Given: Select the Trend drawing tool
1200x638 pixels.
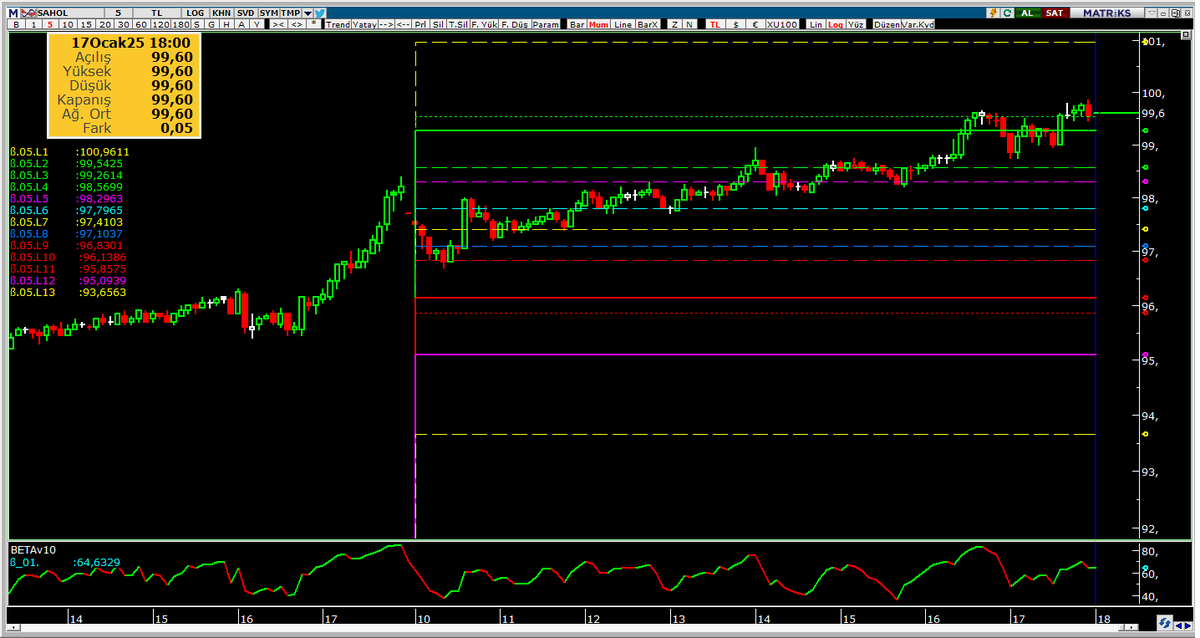Looking at the screenshot, I should click(x=338, y=24).
